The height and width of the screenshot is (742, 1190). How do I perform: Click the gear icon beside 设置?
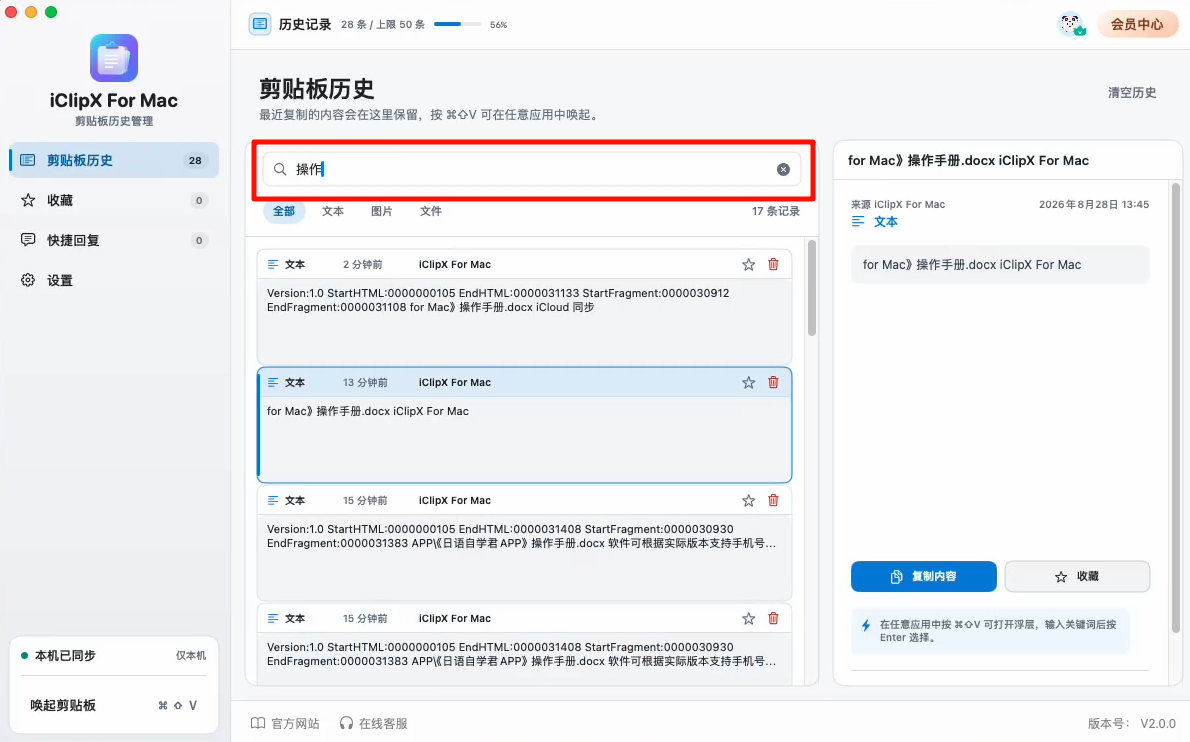[x=28, y=280]
